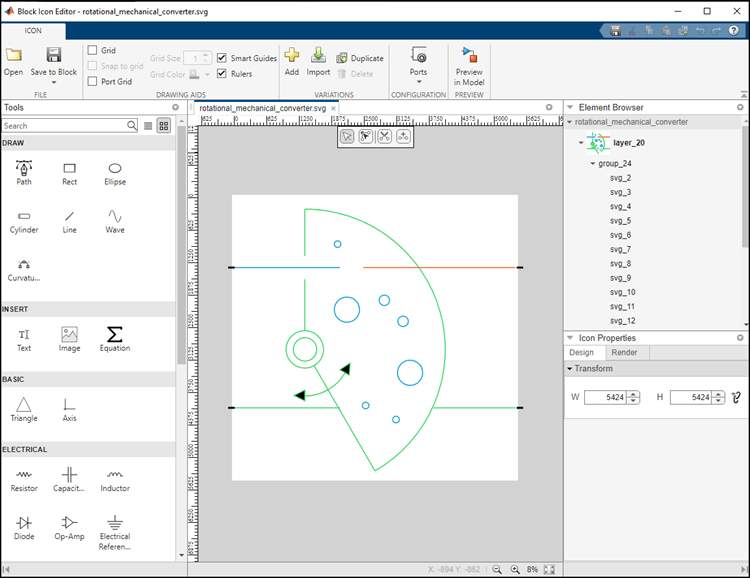This screenshot has width=750, height=578.
Task: Choose the Ellipse tool
Action: [115, 174]
